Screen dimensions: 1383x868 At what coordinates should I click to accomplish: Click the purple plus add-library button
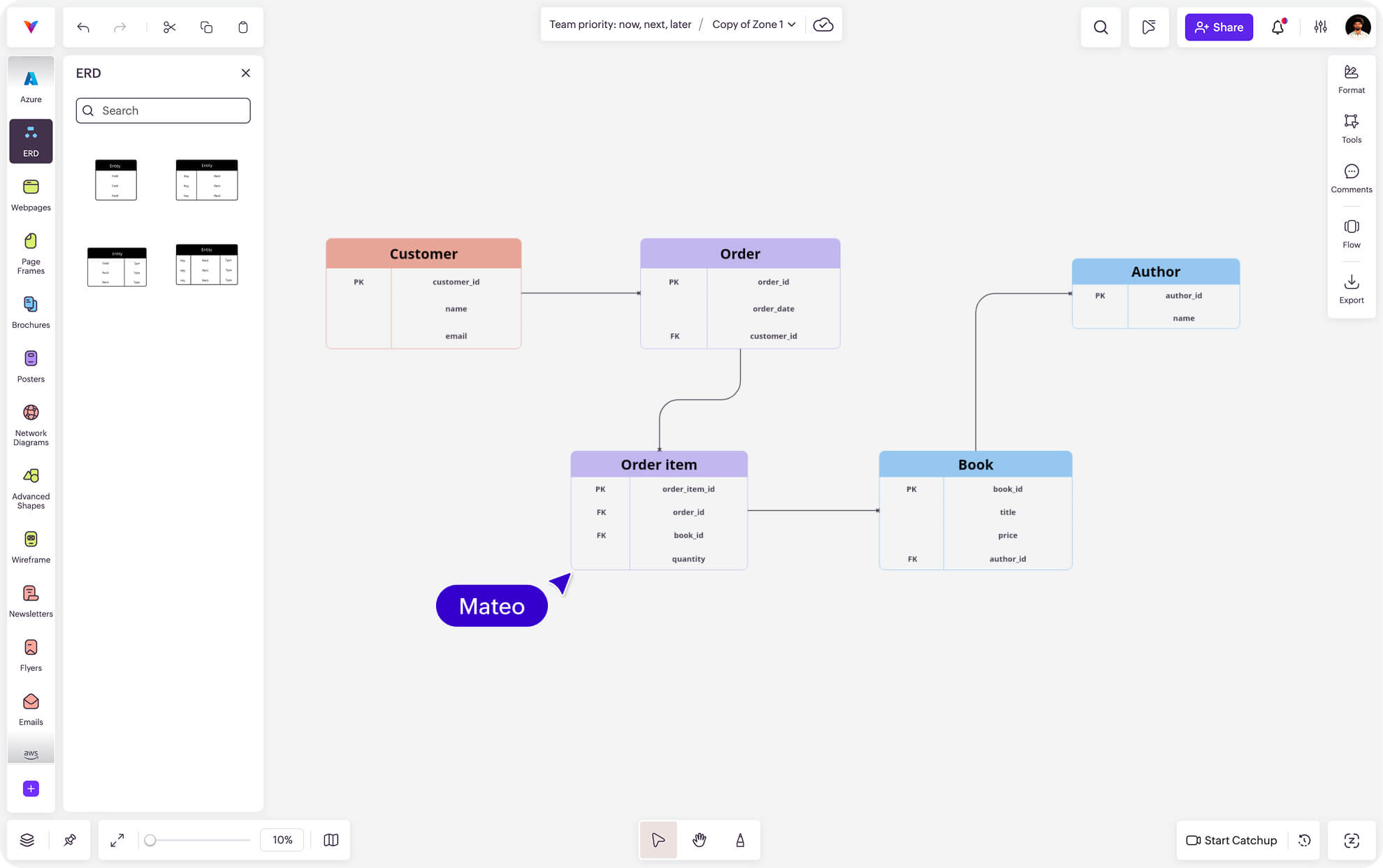[x=31, y=788]
